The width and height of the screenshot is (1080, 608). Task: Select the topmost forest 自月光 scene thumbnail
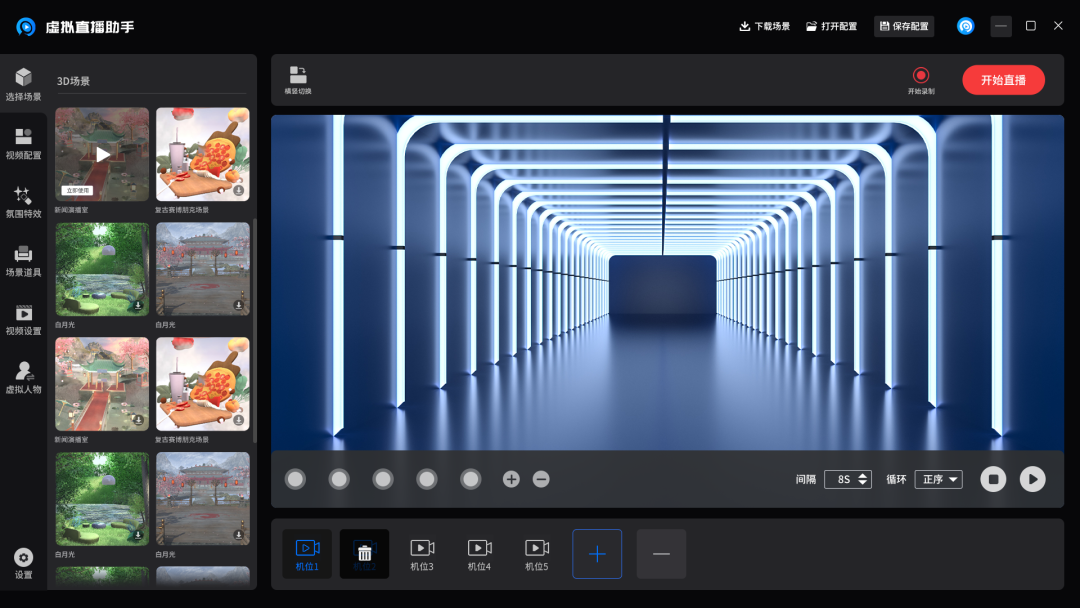click(102, 269)
